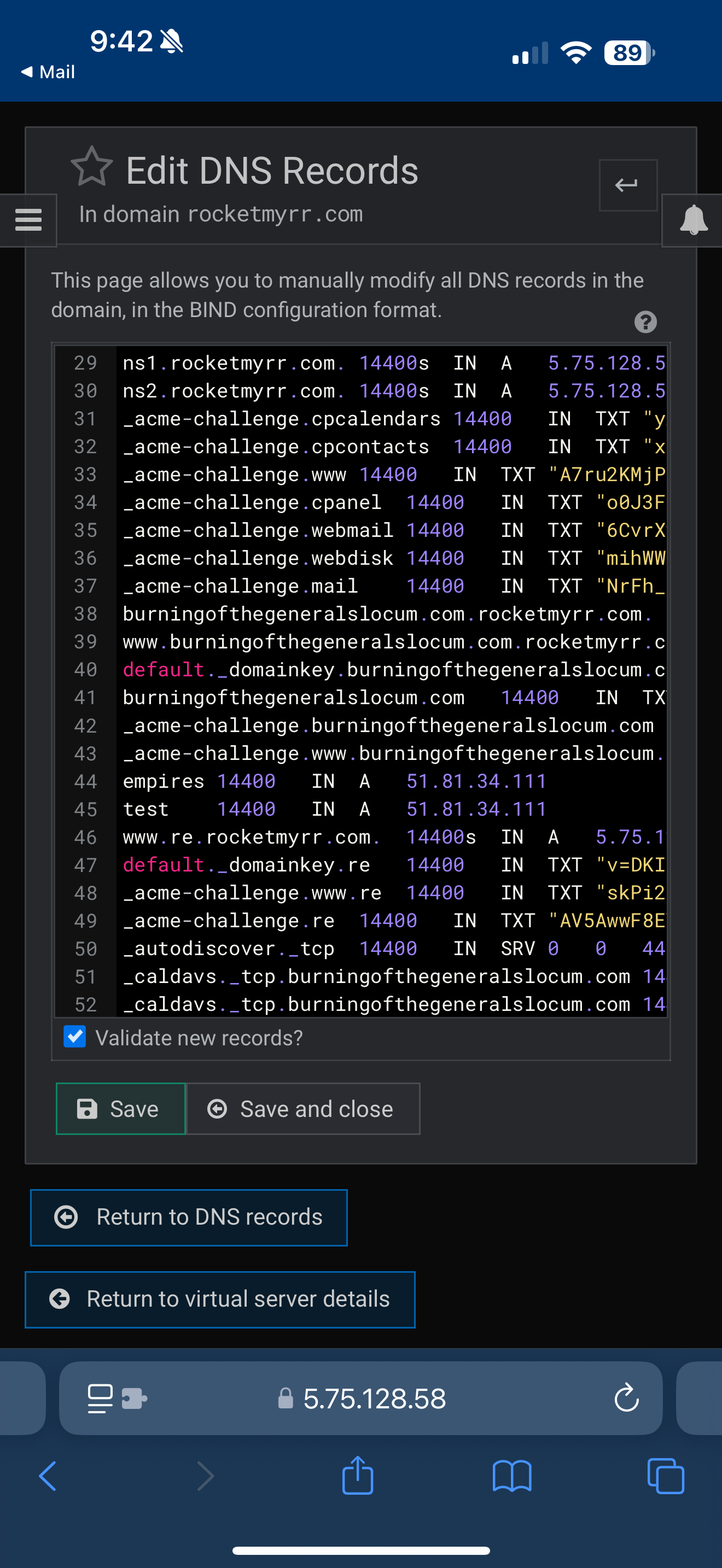Click the _acme-challenge.mail TXT record
Image resolution: width=722 pixels, height=1568 pixels.
coord(393,586)
